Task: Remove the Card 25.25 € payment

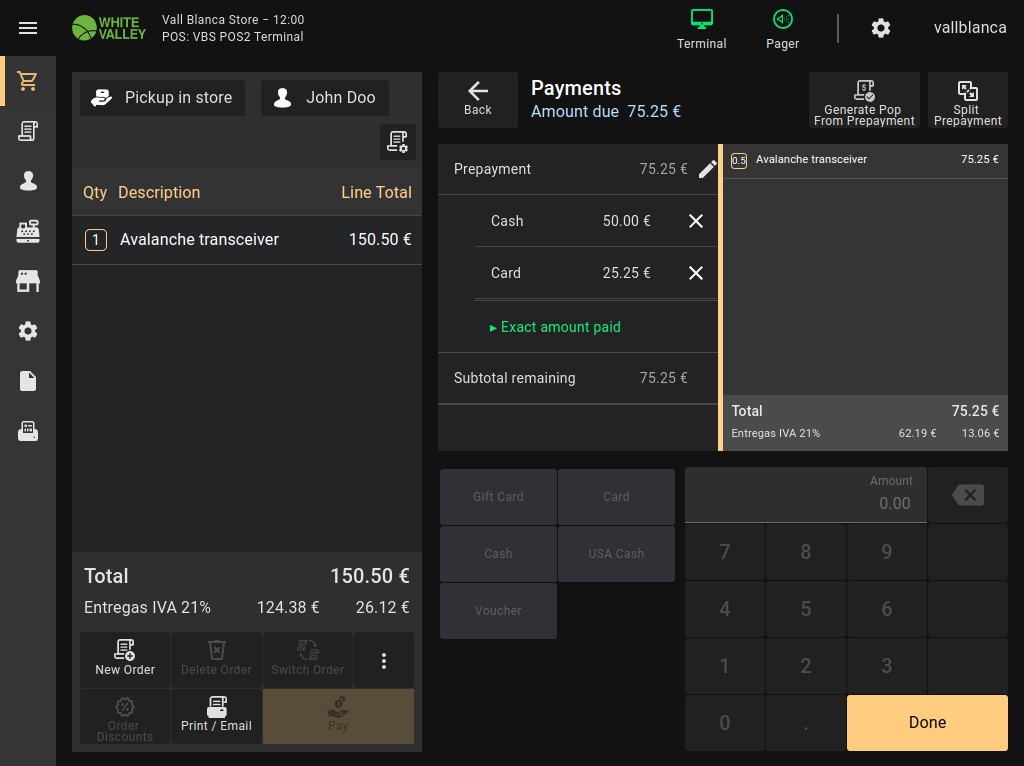Action: click(x=696, y=273)
